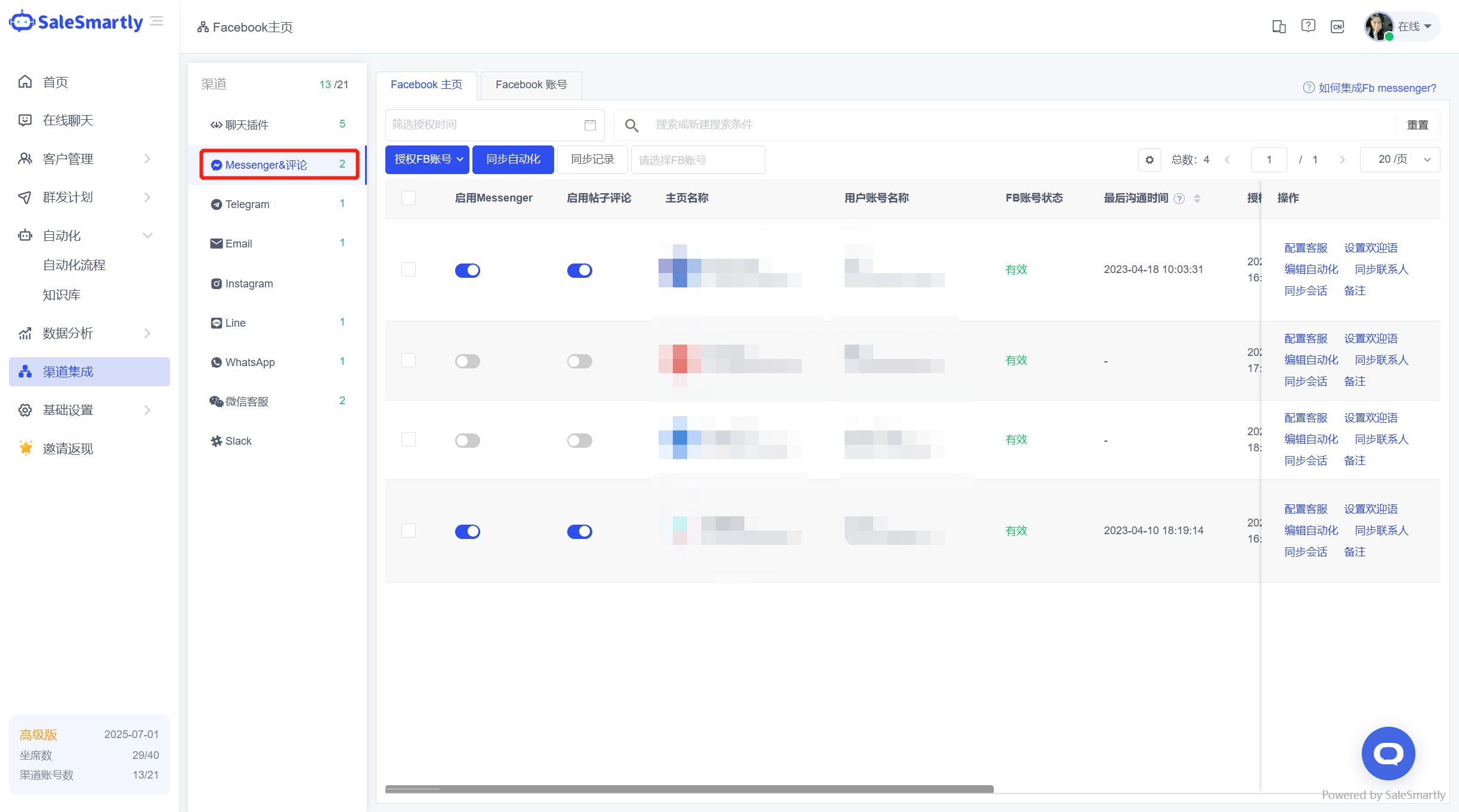
Task: Tick the select-all header checkbox
Action: click(x=409, y=198)
